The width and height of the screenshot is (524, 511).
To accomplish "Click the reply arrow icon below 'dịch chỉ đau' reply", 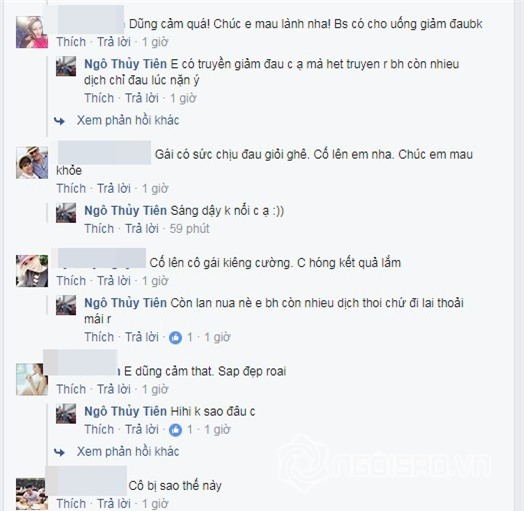I will 59,121.
